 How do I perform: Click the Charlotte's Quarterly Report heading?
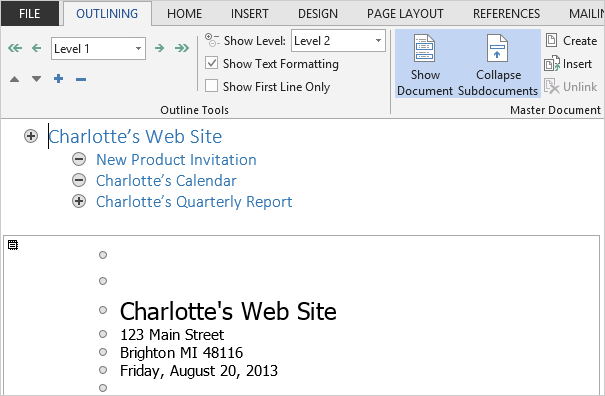(194, 201)
